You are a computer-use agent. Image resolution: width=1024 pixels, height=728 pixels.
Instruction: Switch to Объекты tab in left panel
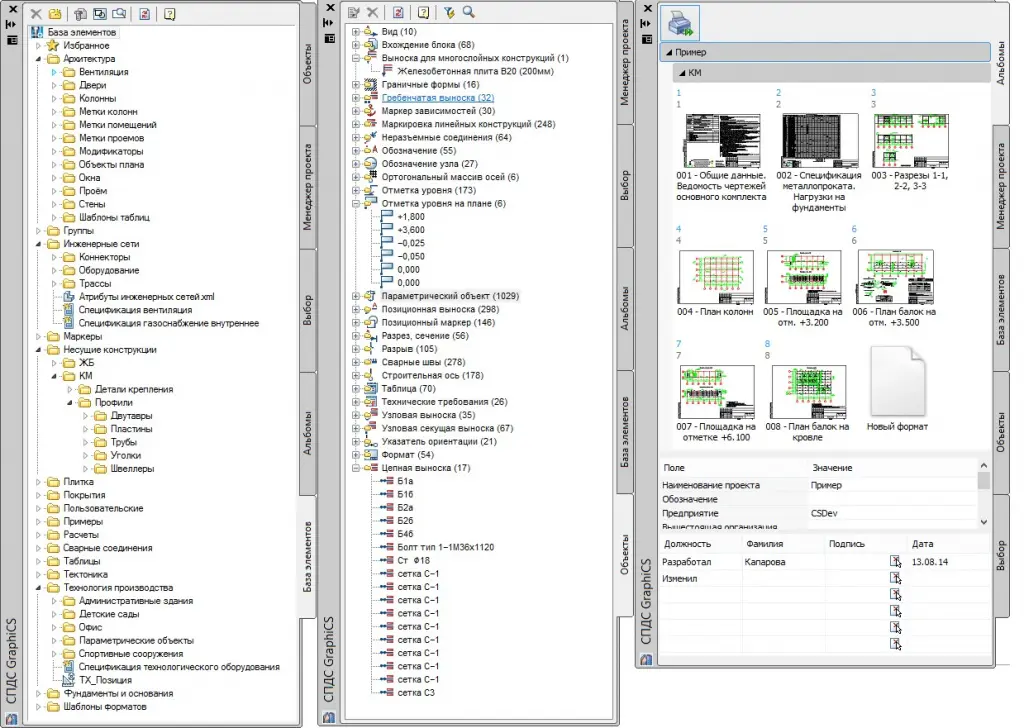click(308, 64)
